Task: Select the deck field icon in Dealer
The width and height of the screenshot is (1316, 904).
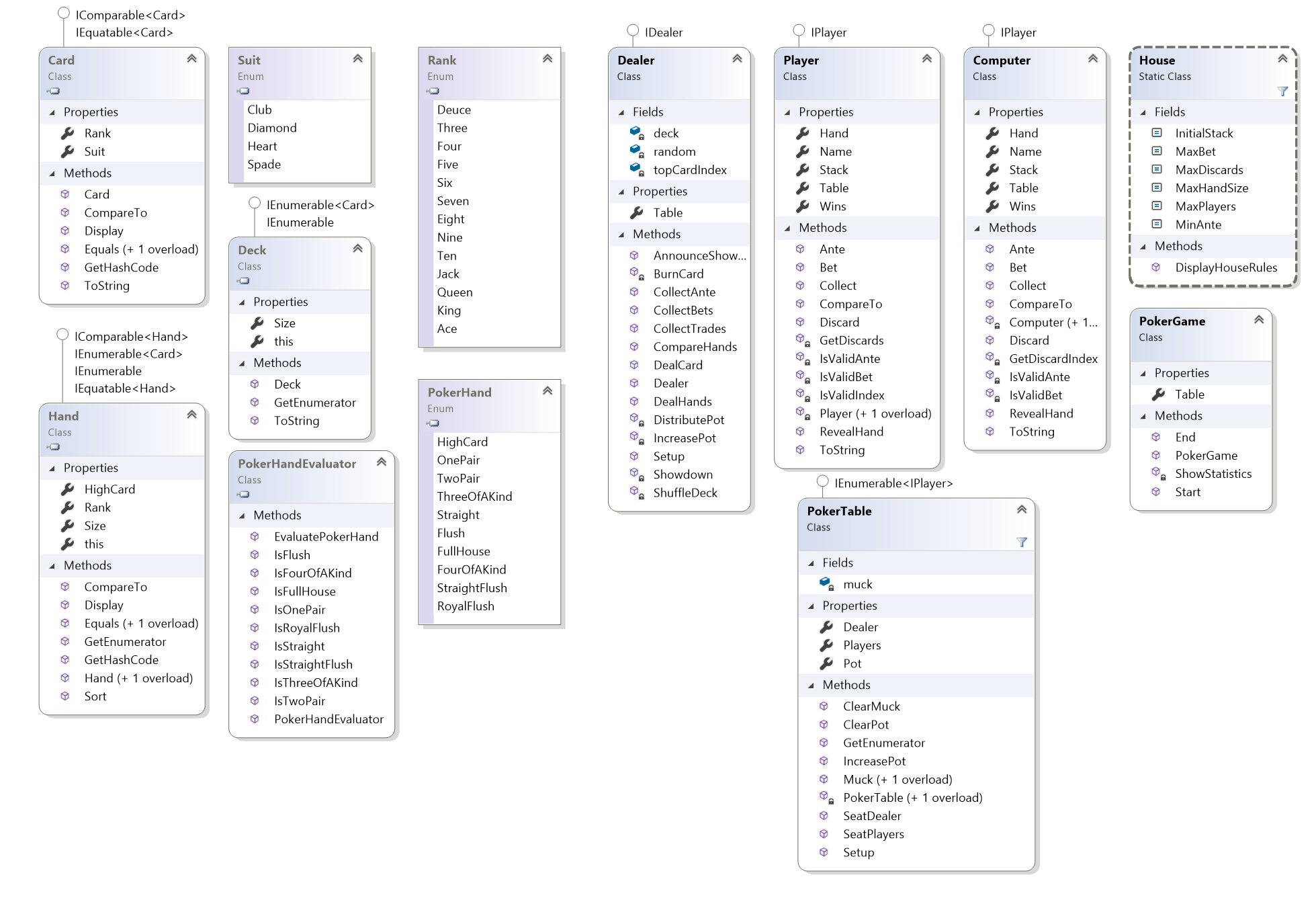Action: pos(635,132)
